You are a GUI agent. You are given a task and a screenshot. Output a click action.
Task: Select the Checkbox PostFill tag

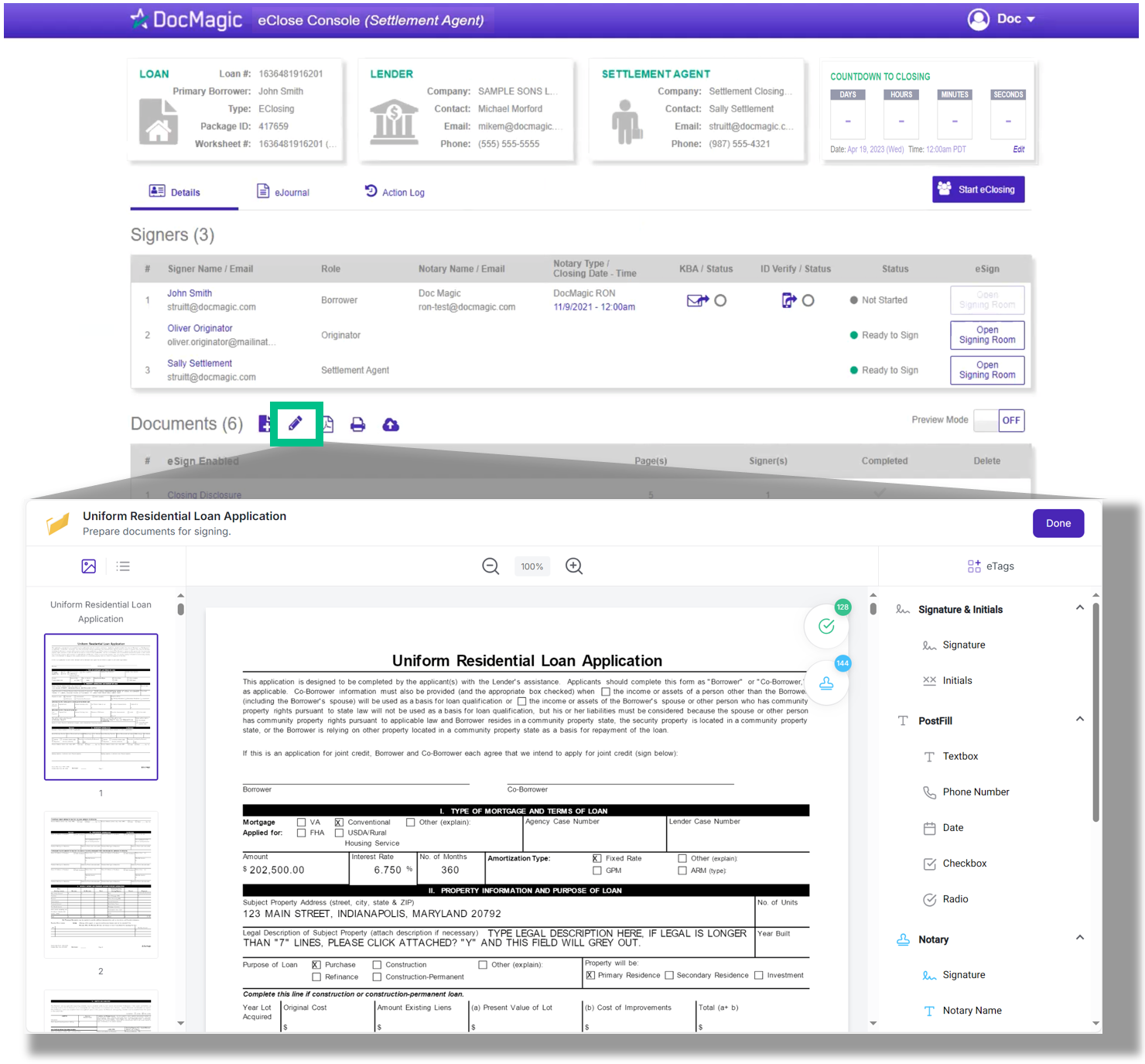[x=955, y=864]
